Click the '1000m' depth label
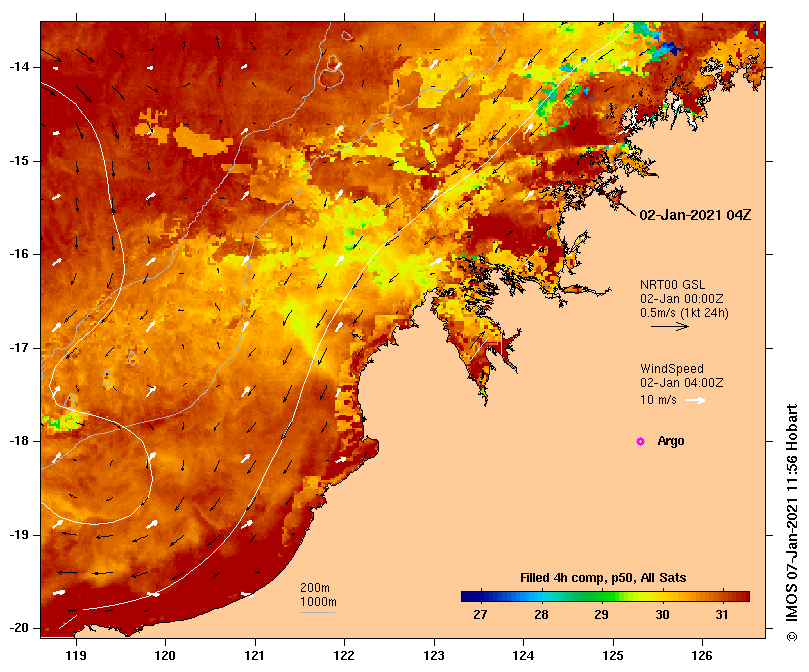Viewport: 809px width, 672px height. point(318,602)
